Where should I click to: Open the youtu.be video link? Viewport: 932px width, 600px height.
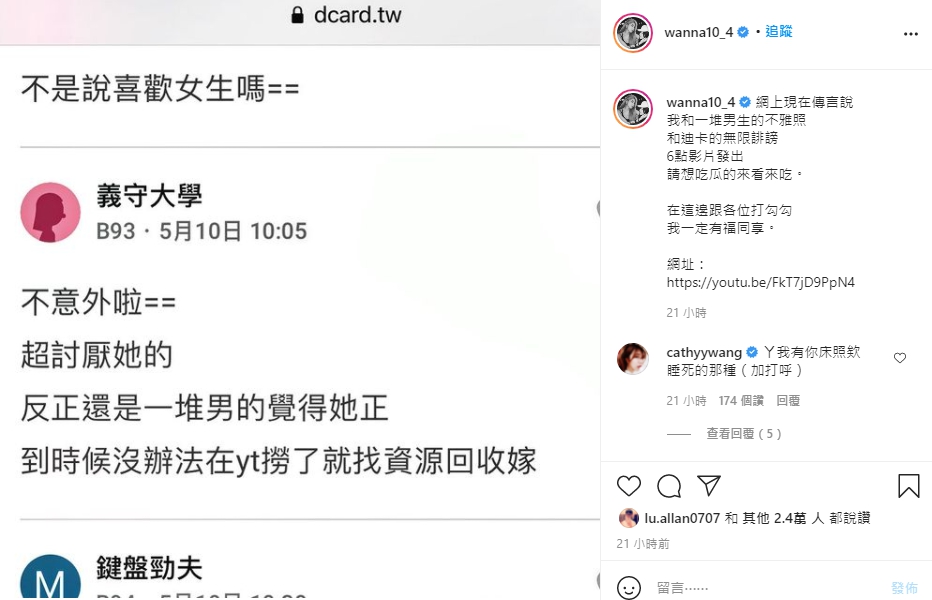pyautogui.click(x=760, y=282)
